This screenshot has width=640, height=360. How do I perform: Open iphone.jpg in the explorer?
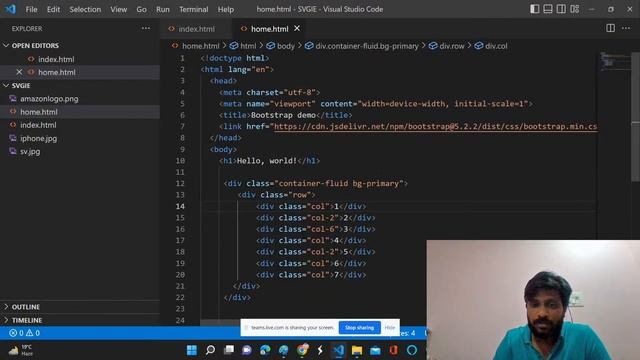(x=38, y=138)
